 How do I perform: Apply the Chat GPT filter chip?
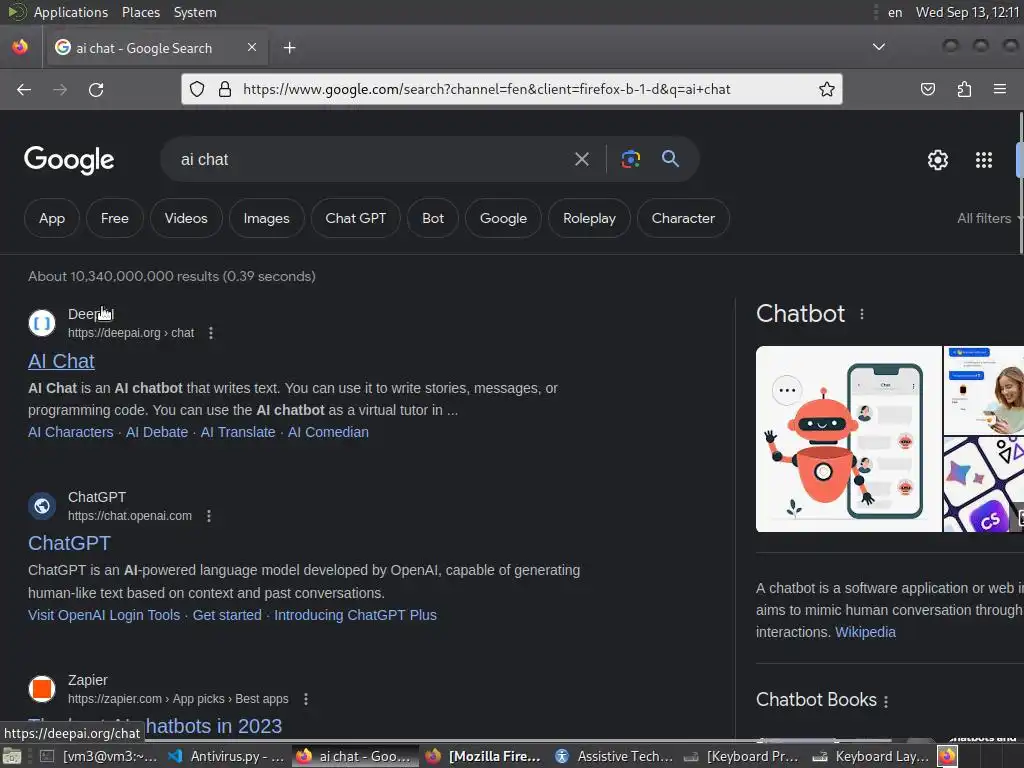click(356, 218)
